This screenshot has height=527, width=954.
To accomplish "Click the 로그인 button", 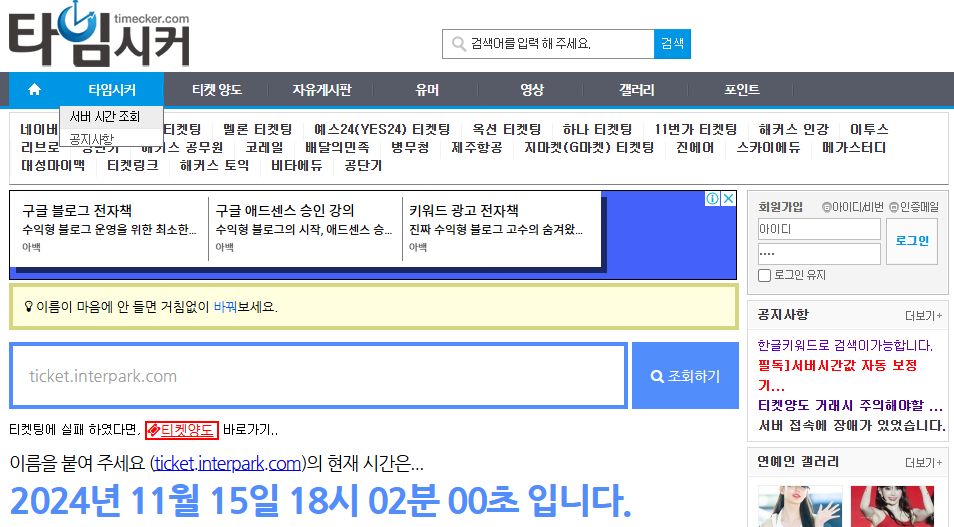I will coord(911,241).
